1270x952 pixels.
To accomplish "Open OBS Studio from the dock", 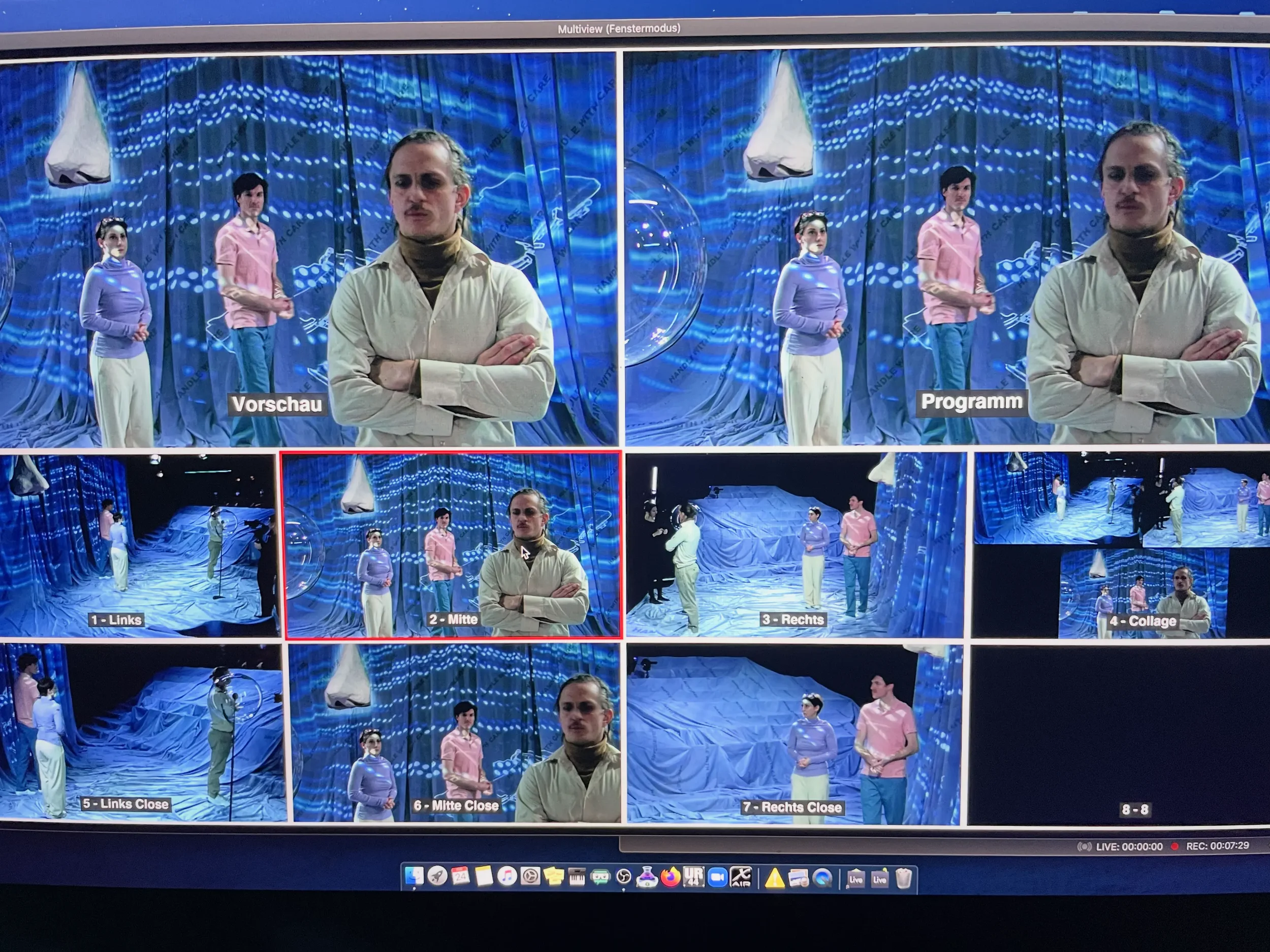I will tap(623, 877).
